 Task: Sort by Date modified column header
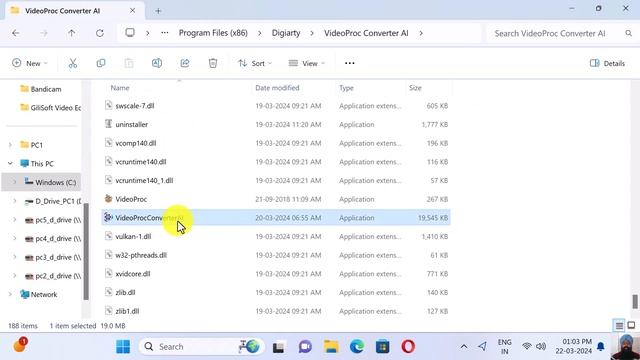coord(277,88)
